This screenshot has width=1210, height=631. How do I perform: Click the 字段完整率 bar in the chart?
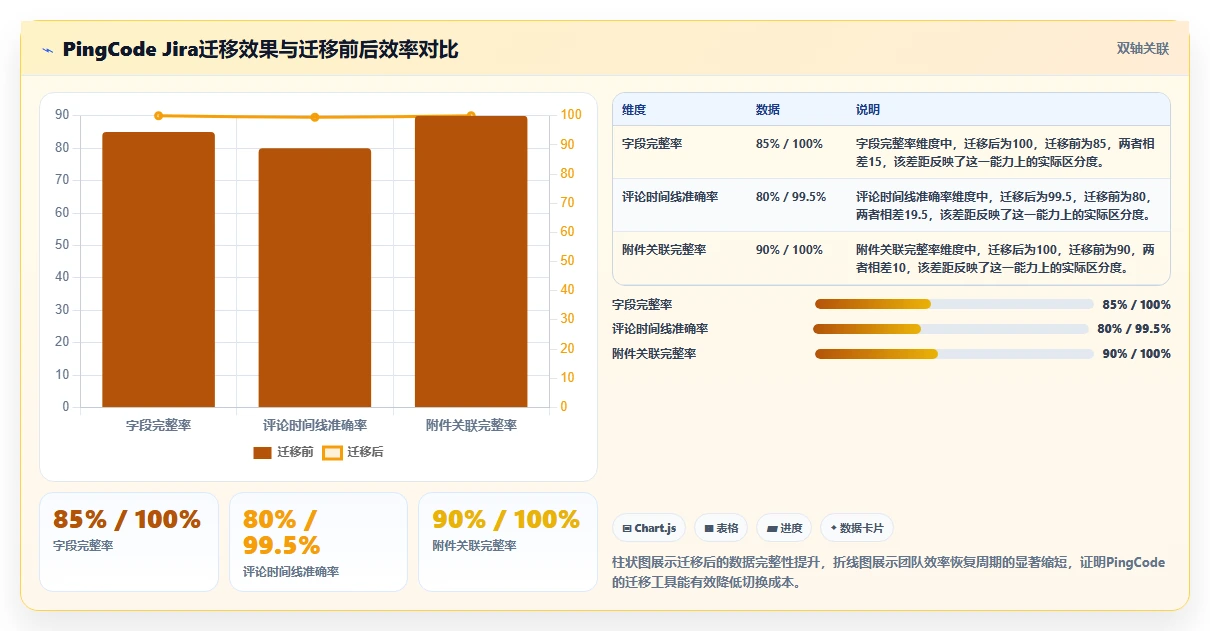(158, 270)
